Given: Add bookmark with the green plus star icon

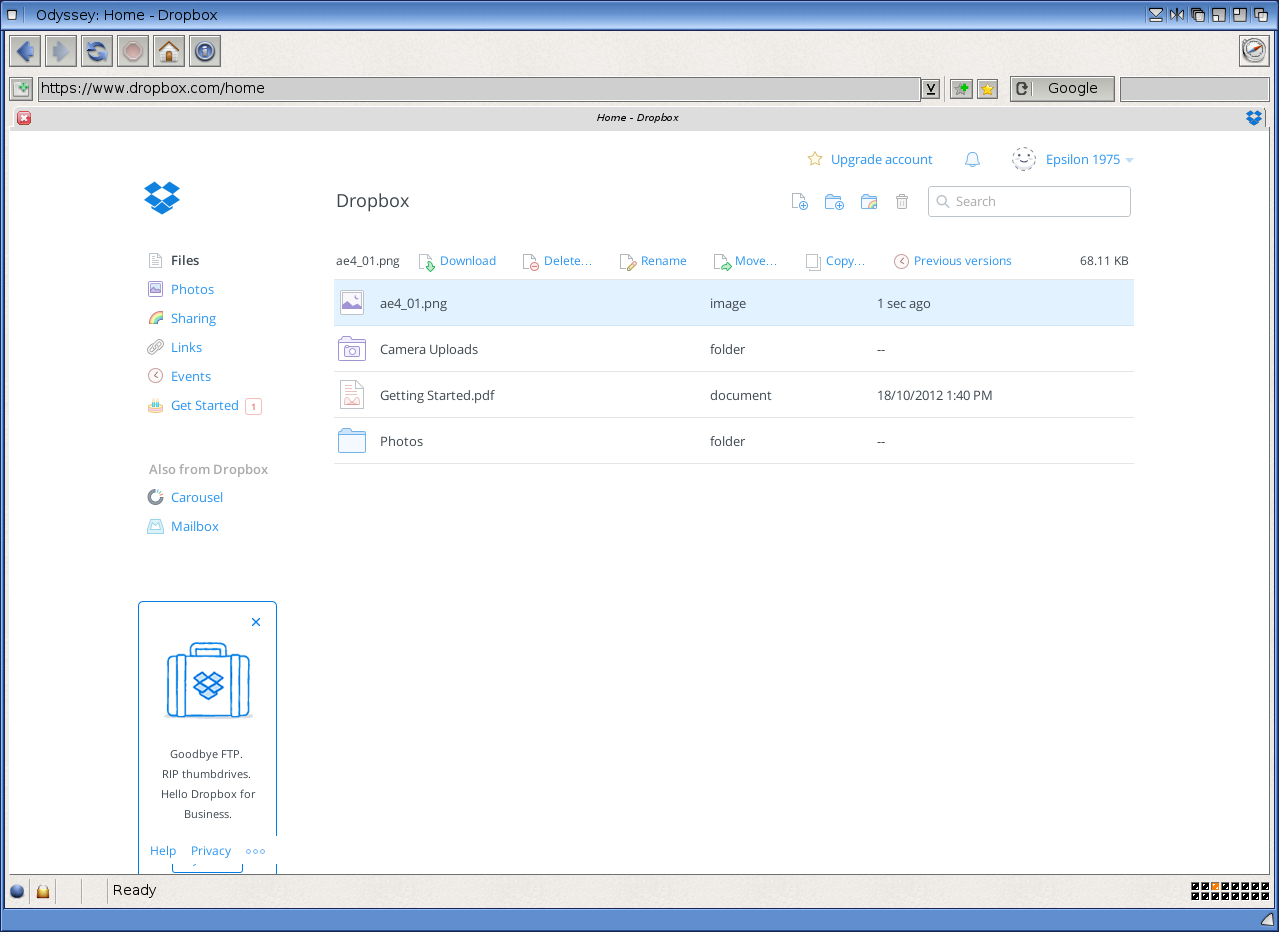Looking at the screenshot, I should click(x=961, y=89).
